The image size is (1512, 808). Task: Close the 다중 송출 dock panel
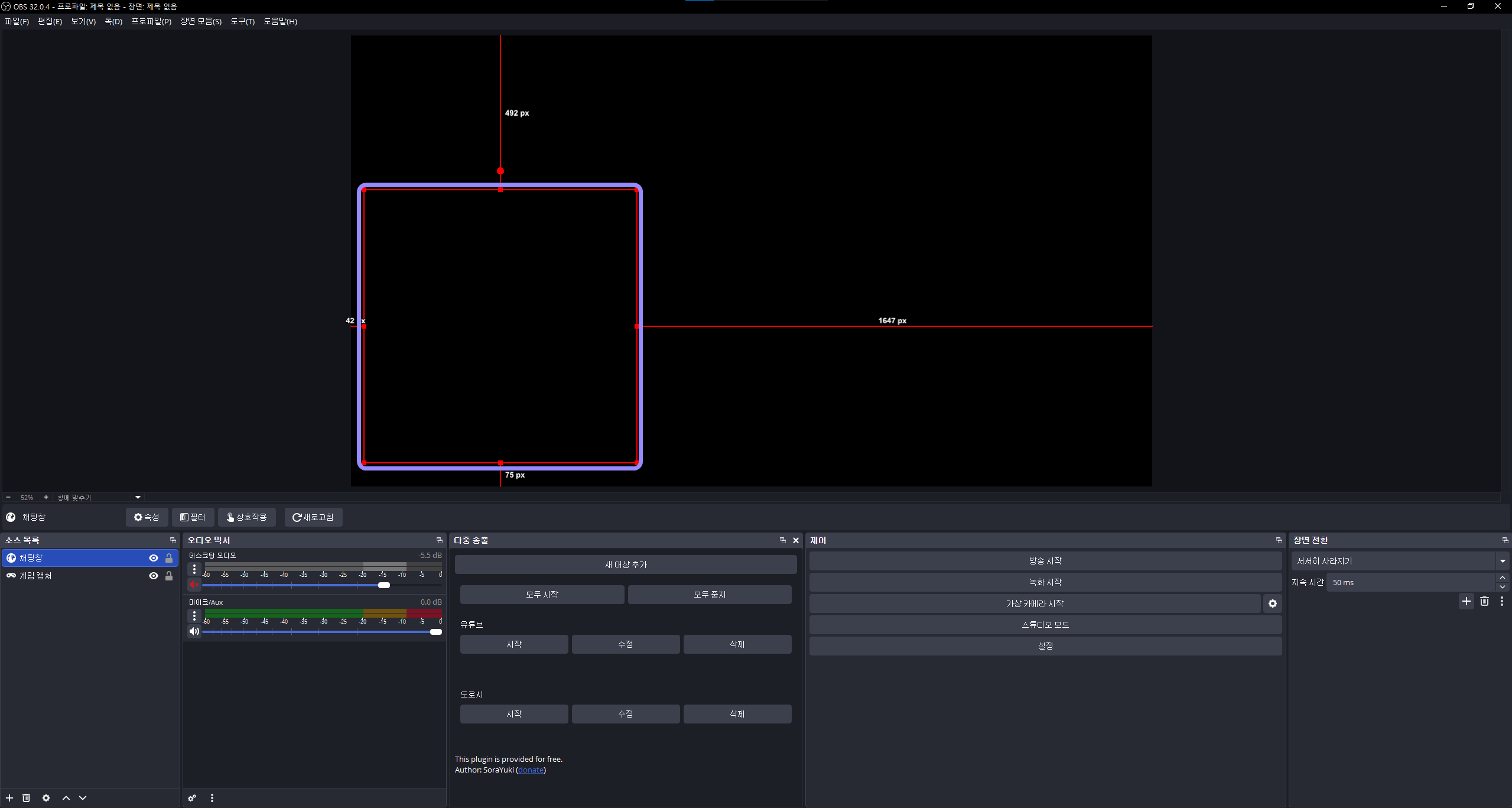[796, 540]
